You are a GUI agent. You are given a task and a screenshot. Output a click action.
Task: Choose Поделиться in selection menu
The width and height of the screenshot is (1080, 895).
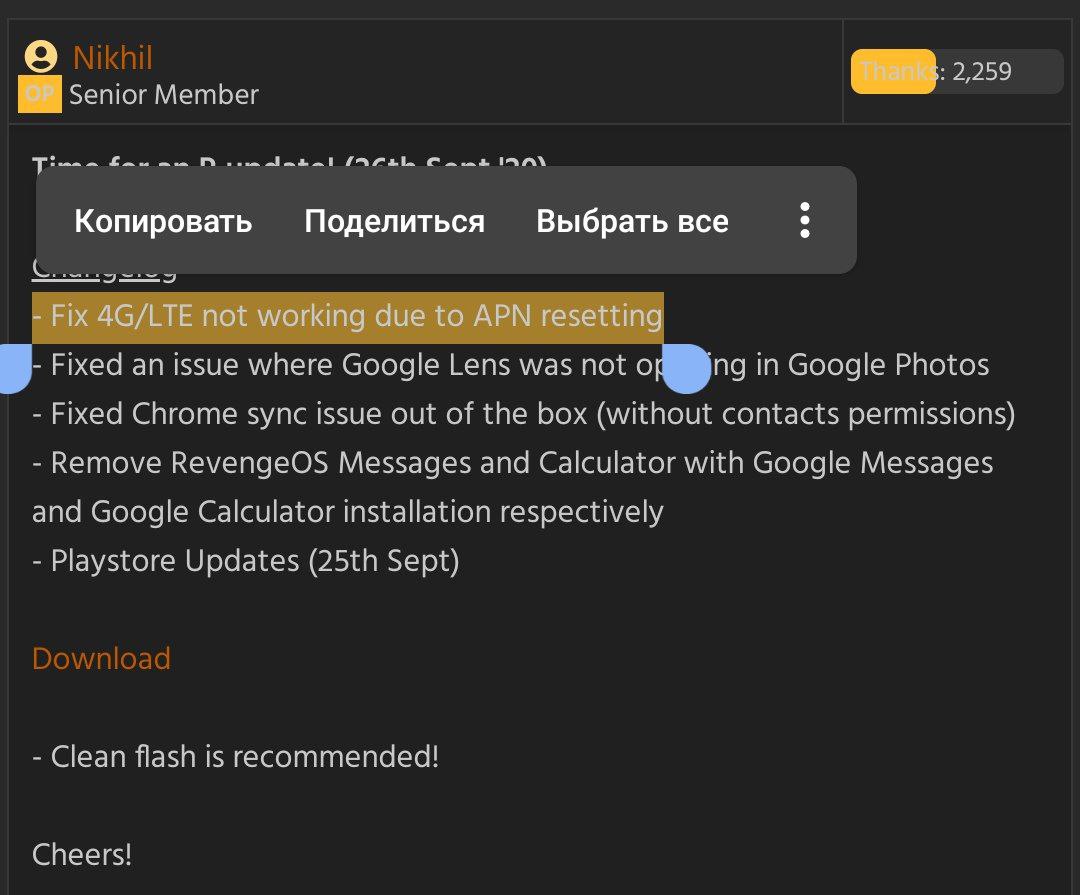tap(395, 221)
